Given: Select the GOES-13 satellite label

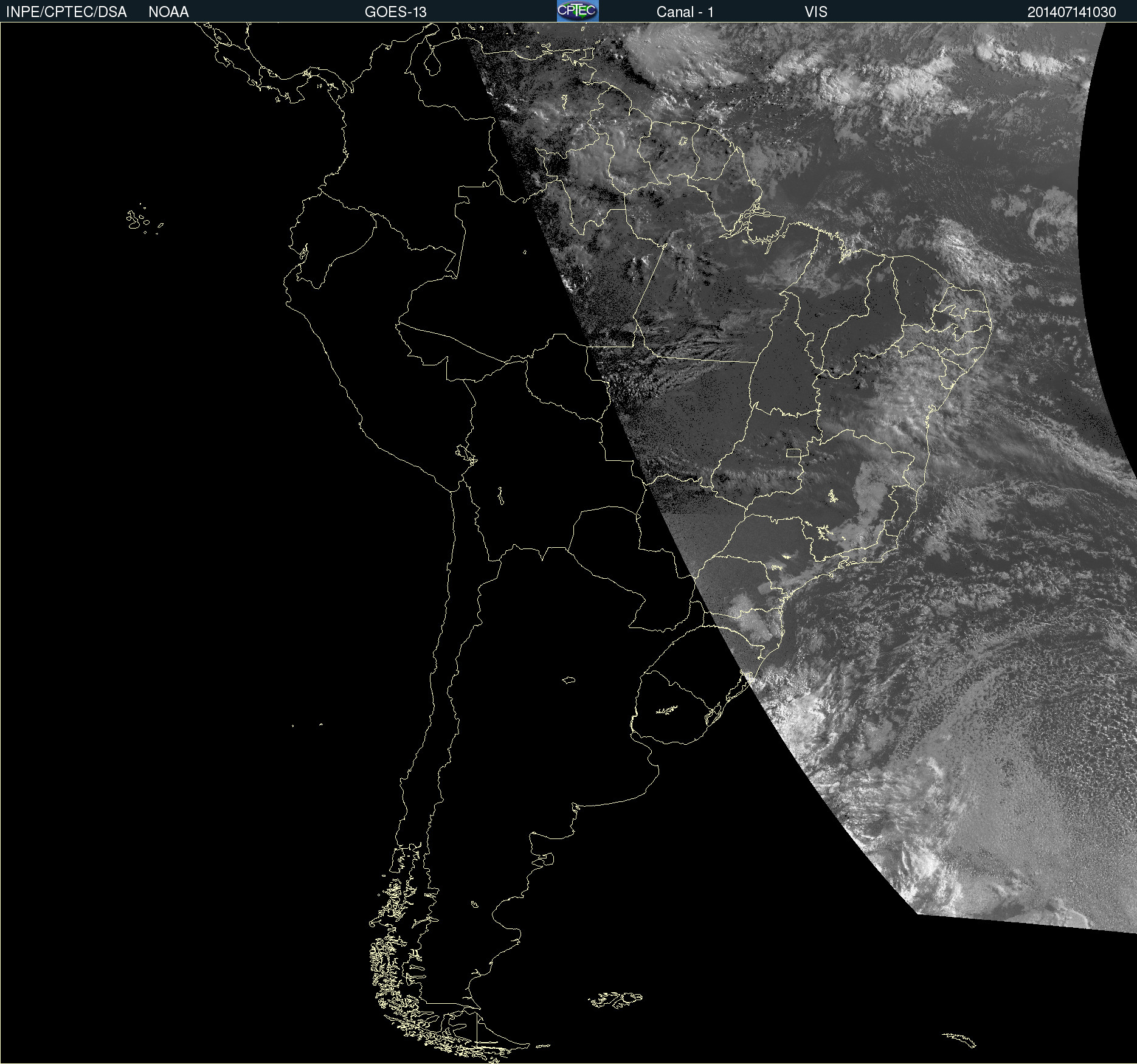Looking at the screenshot, I should (x=395, y=12).
